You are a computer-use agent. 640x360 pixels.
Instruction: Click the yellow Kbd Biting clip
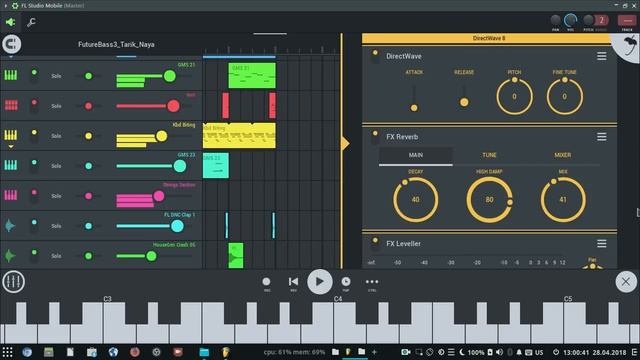click(x=239, y=136)
